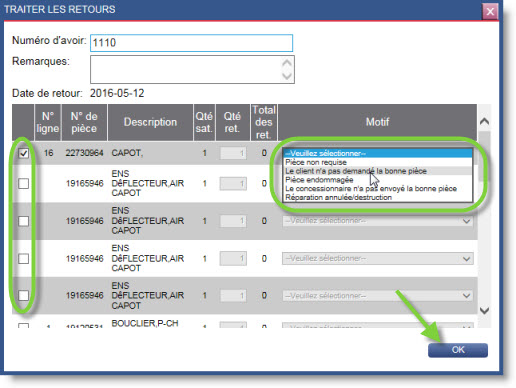
Task: Click the 'Numéro d'avoir:' label
Action: click(x=49, y=41)
